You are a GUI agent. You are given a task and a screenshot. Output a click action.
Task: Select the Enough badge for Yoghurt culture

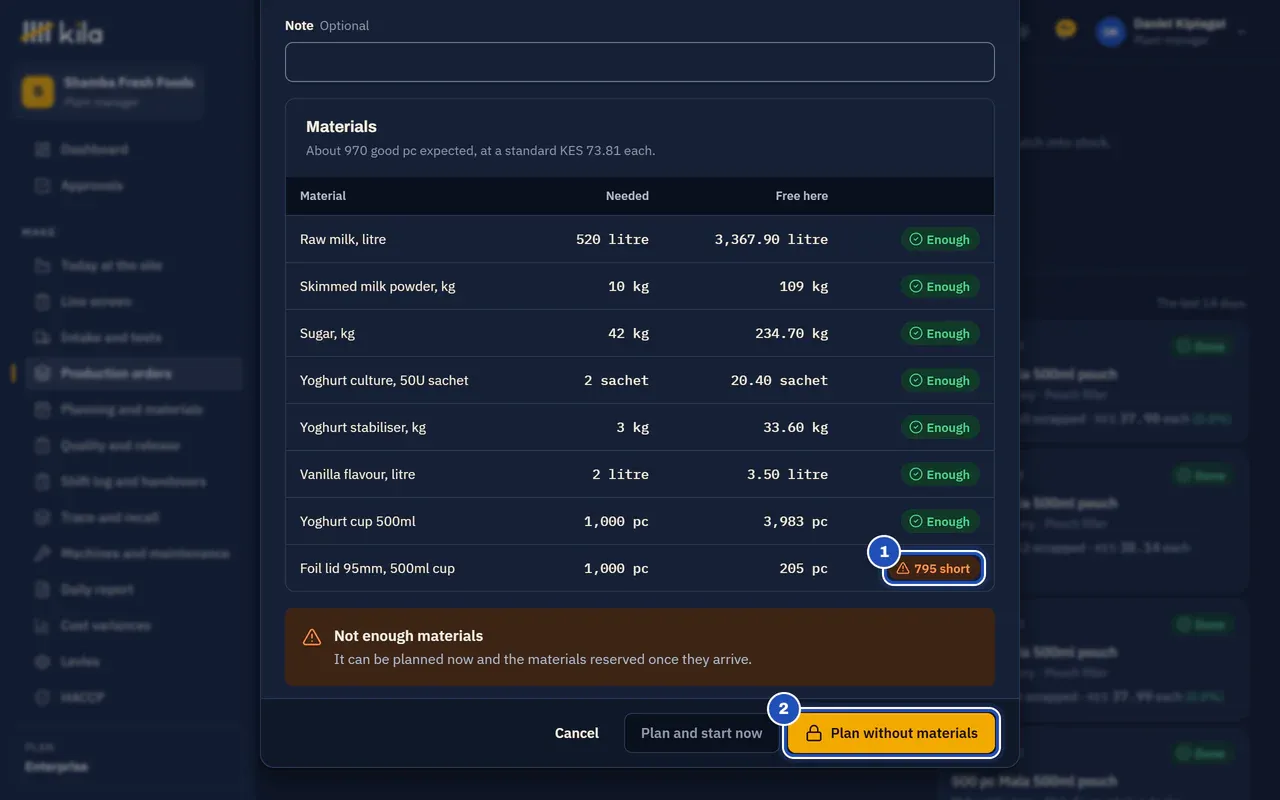tap(940, 381)
